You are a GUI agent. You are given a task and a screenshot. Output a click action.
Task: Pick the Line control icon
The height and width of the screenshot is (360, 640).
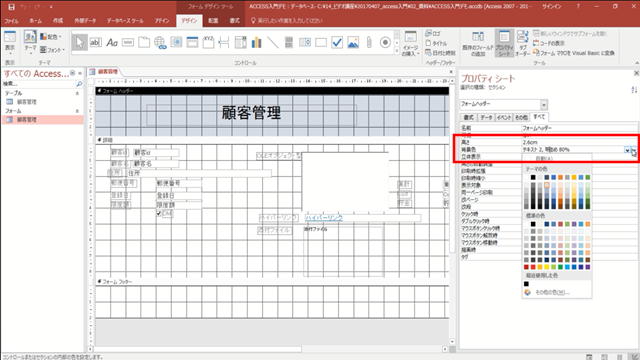coord(273,42)
